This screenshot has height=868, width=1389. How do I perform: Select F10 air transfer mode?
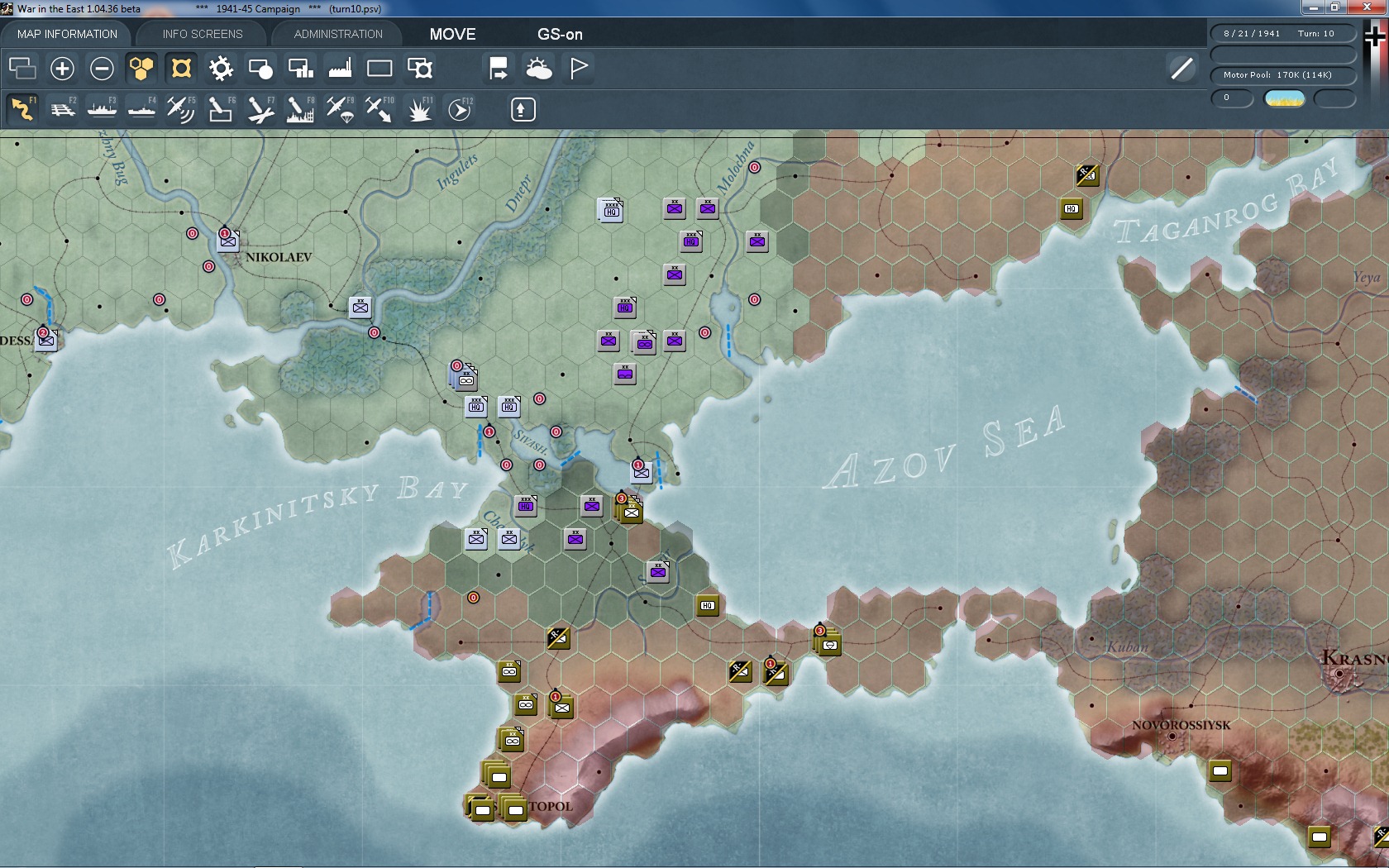point(379,109)
